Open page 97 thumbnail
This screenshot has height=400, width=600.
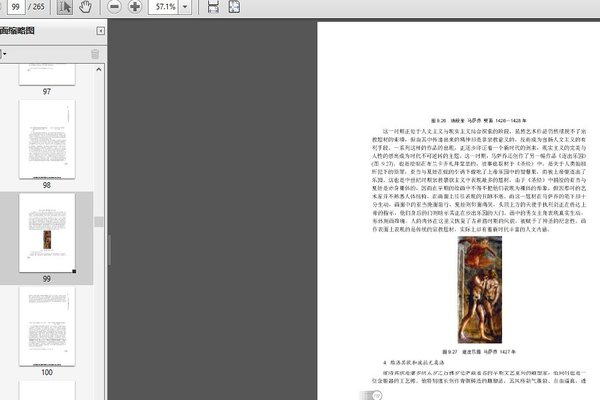pos(47,74)
